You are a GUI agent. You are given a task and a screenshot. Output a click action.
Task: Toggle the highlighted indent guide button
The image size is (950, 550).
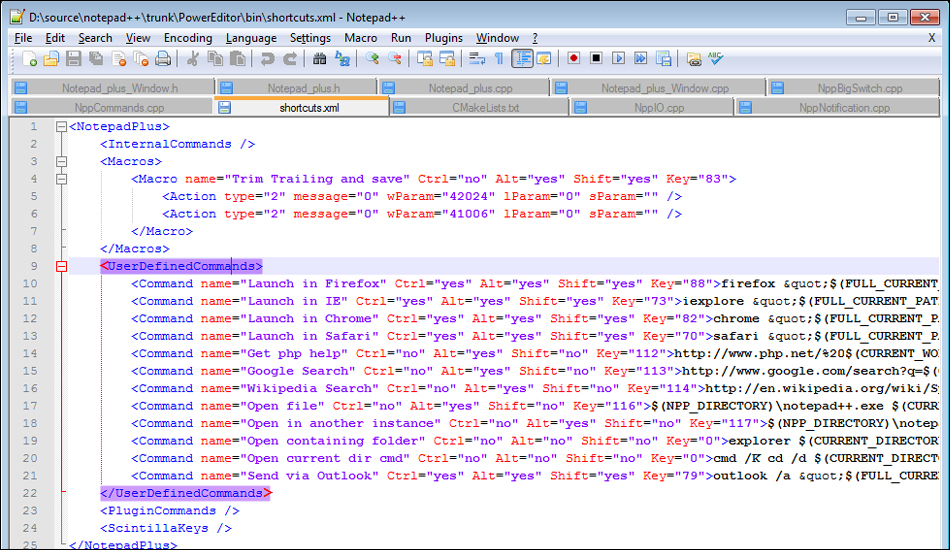[522, 59]
